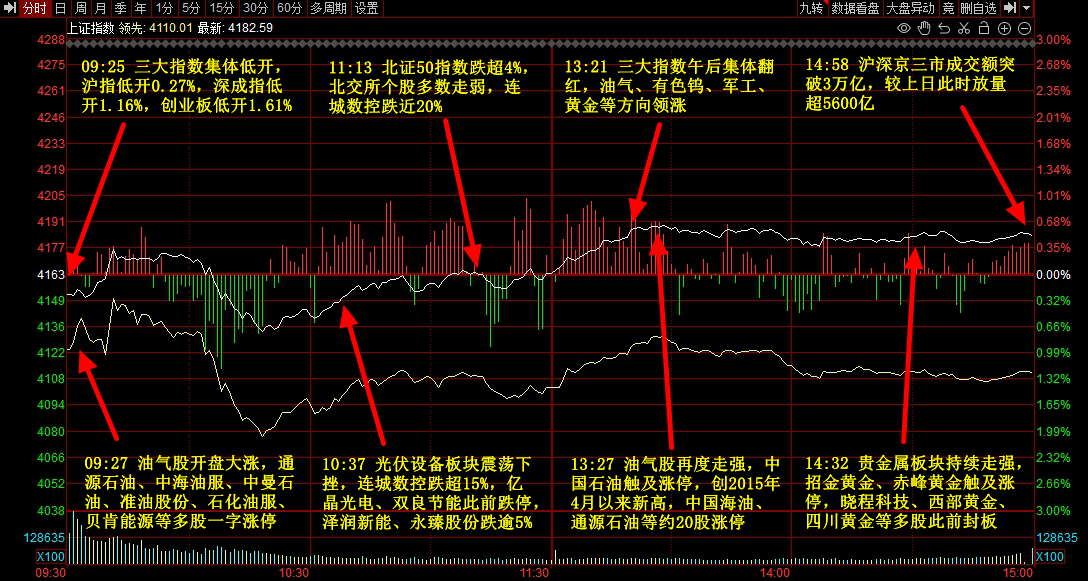Click the 大盘异动 button

(x=911, y=8)
